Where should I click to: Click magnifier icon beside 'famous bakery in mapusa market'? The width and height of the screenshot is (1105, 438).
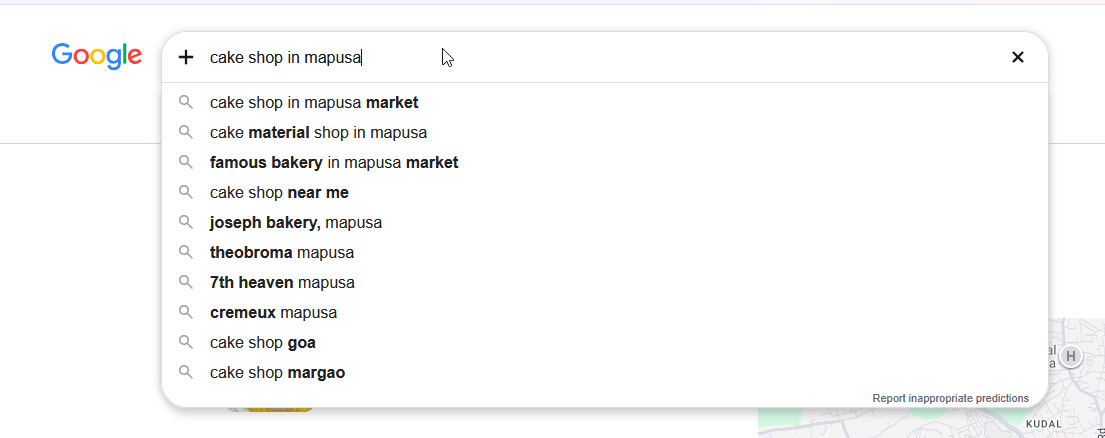tap(185, 162)
